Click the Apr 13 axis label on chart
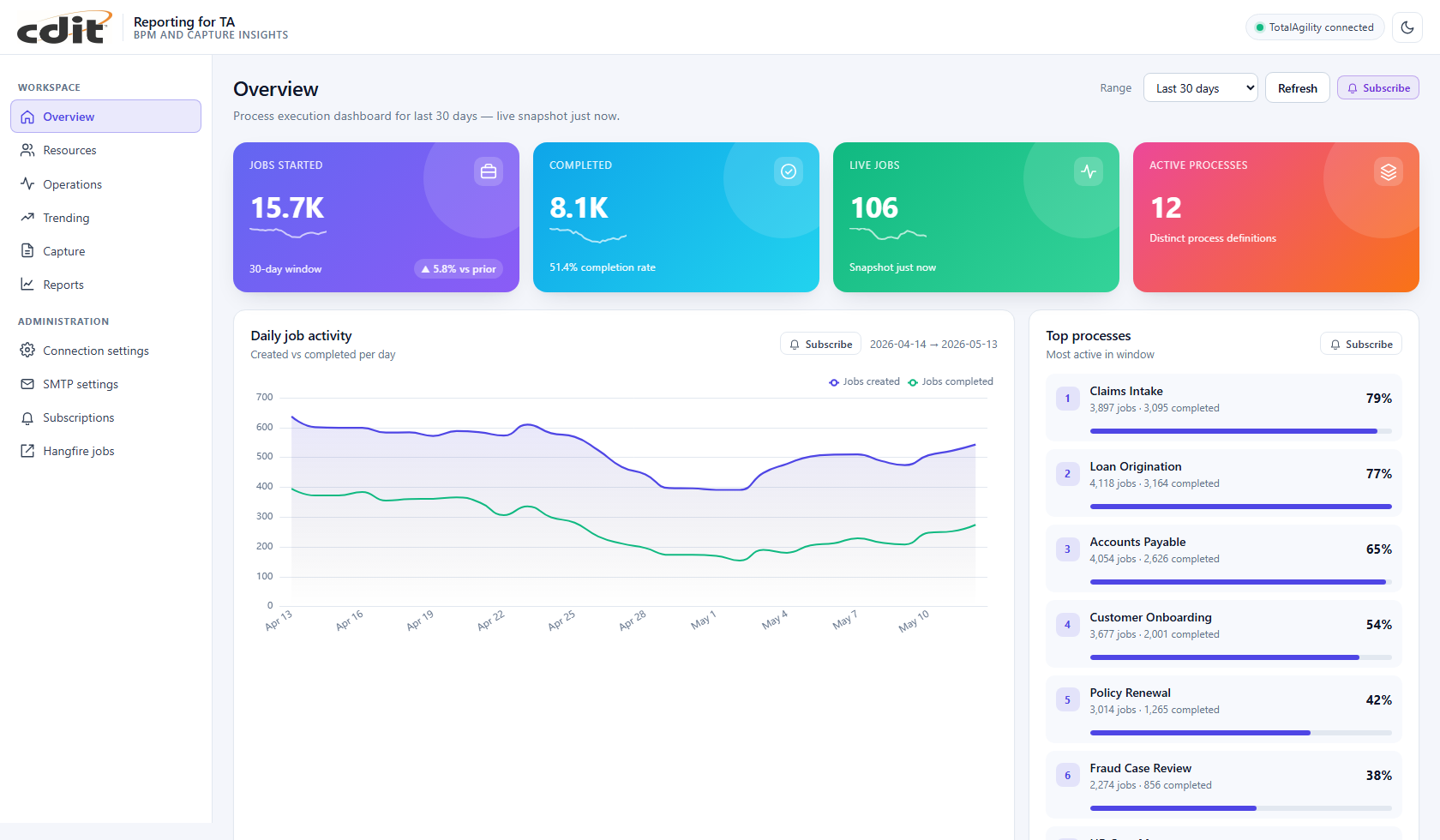1440x840 pixels. tap(279, 621)
